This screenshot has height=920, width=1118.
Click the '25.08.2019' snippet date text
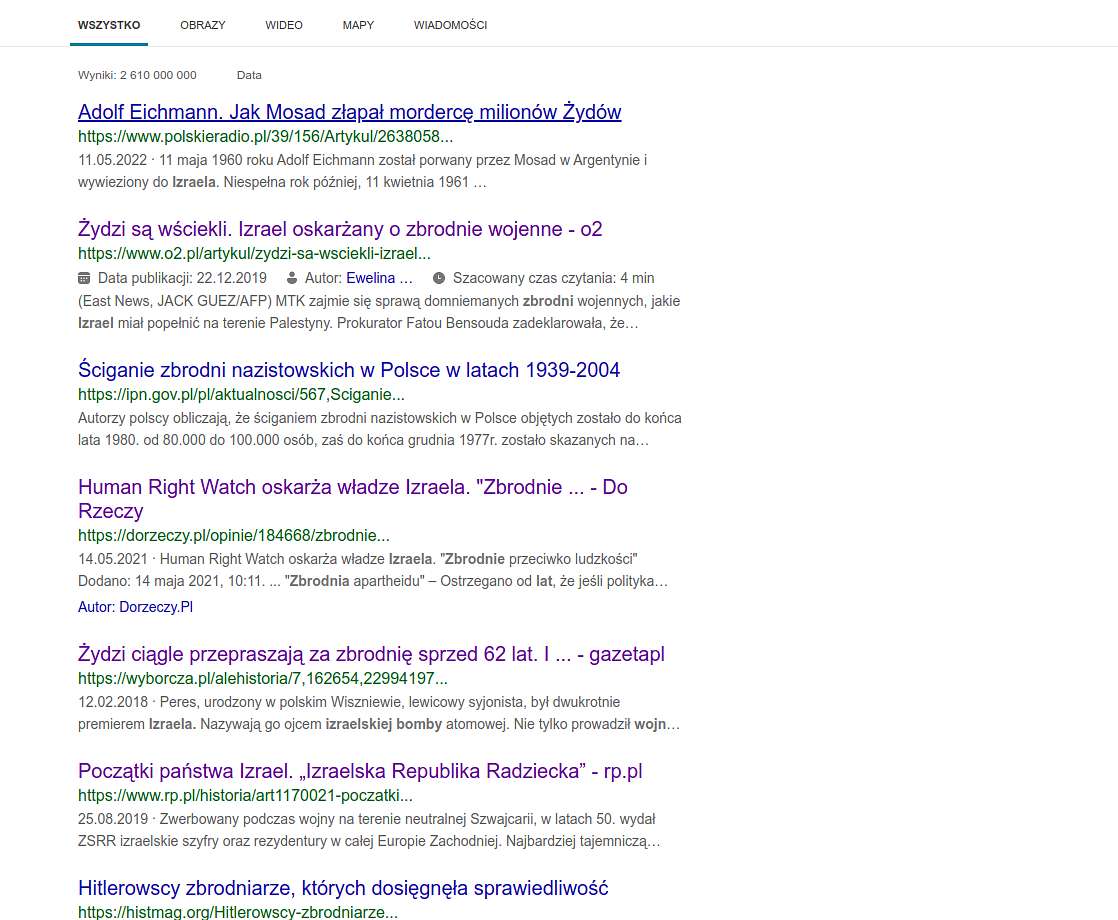(113, 819)
